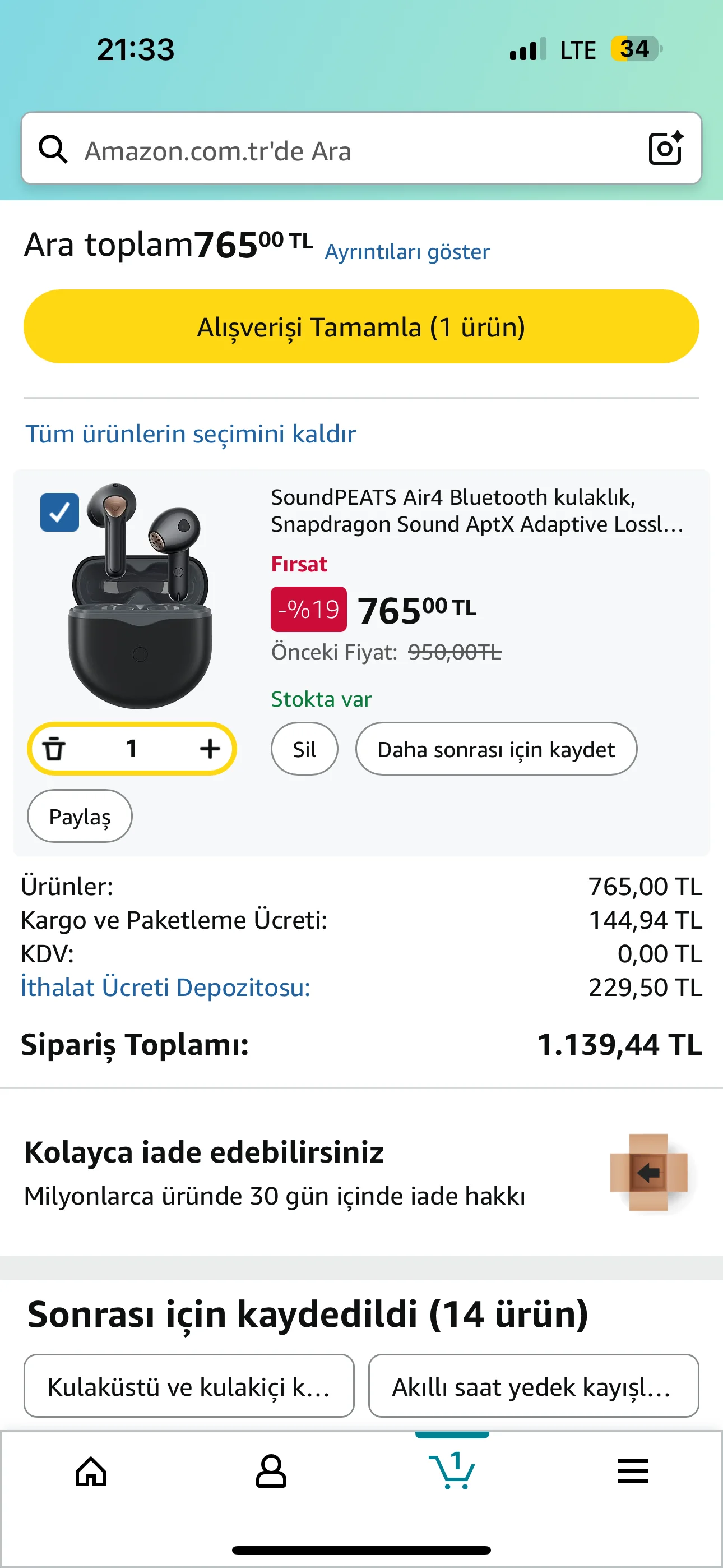Tap the search magnifier icon
Viewport: 723px width, 1568px height.
point(53,149)
